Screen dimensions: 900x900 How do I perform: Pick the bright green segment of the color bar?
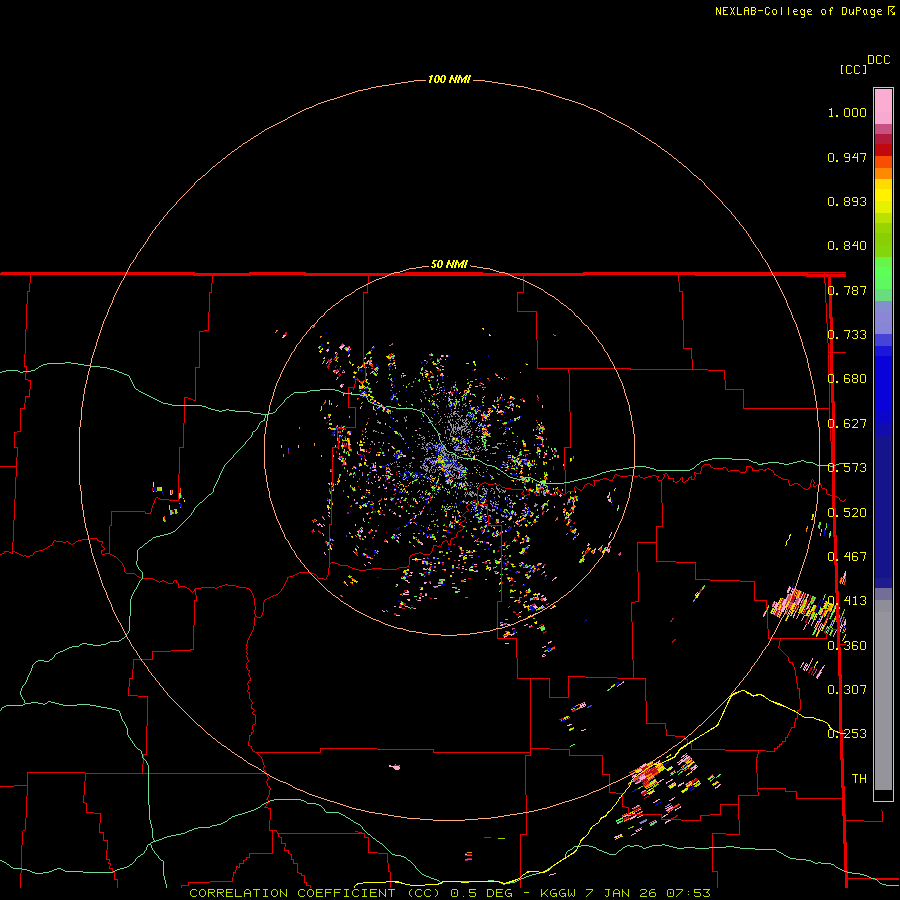click(x=883, y=273)
